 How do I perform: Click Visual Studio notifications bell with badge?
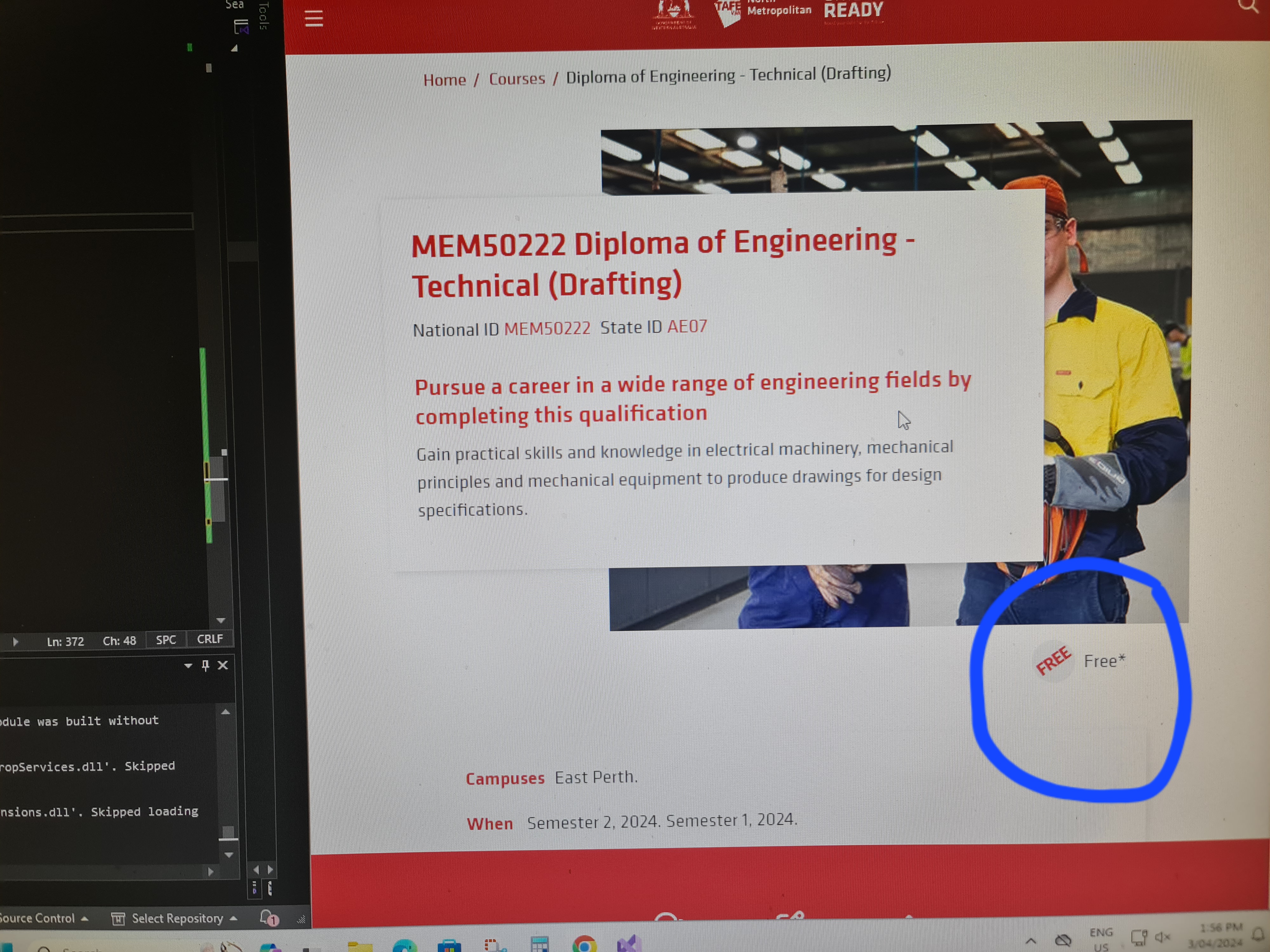click(x=269, y=918)
